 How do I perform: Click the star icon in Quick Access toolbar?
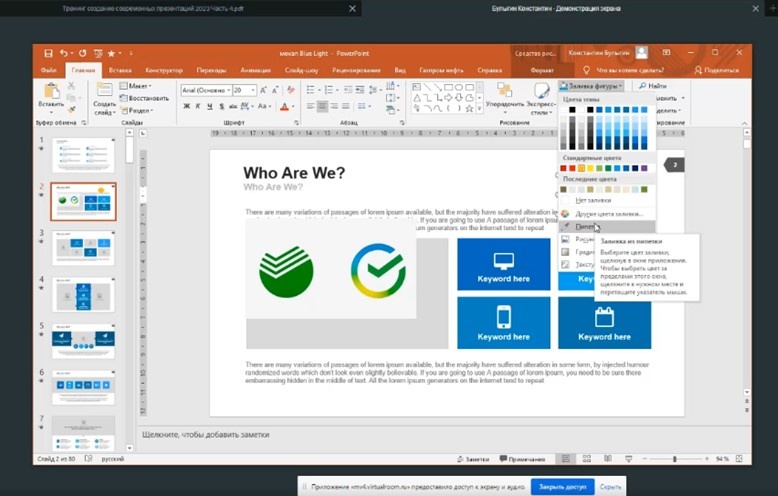[112, 53]
